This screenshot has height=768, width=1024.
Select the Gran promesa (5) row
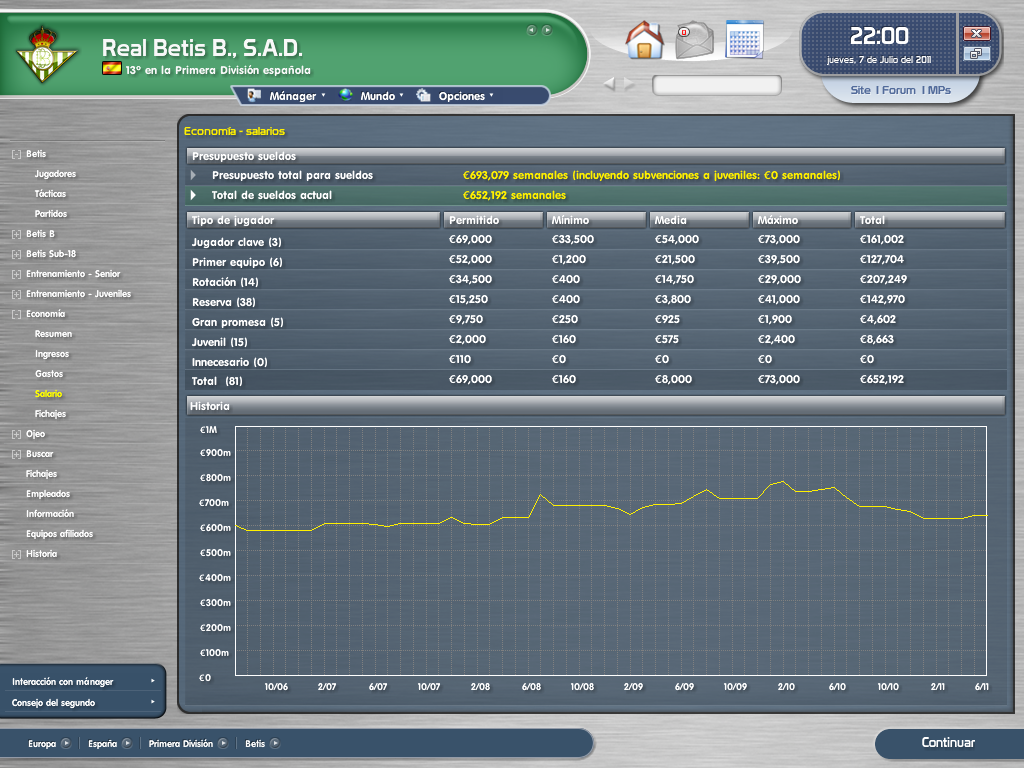click(596, 320)
